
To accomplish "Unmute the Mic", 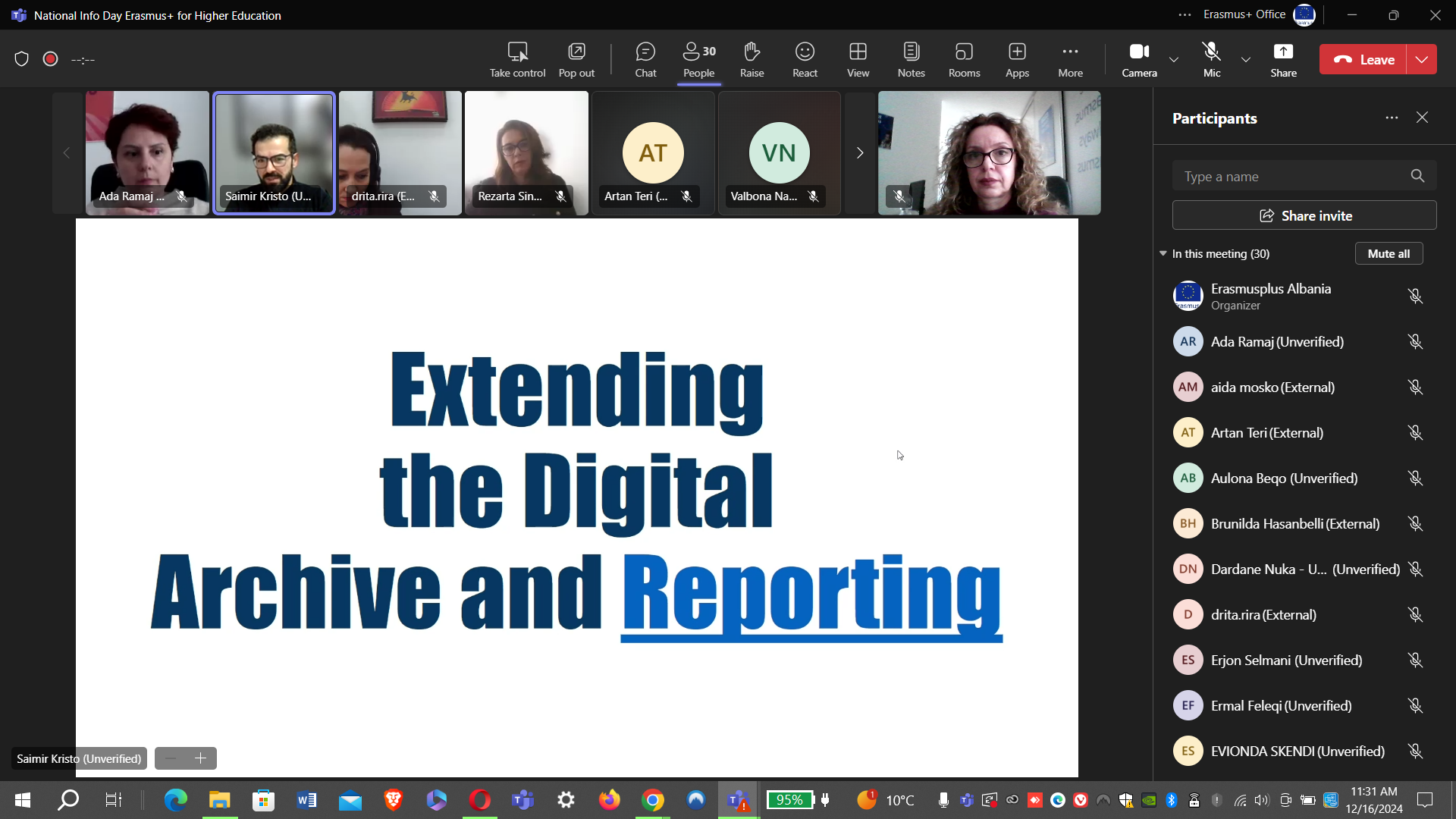I will coord(1212,59).
